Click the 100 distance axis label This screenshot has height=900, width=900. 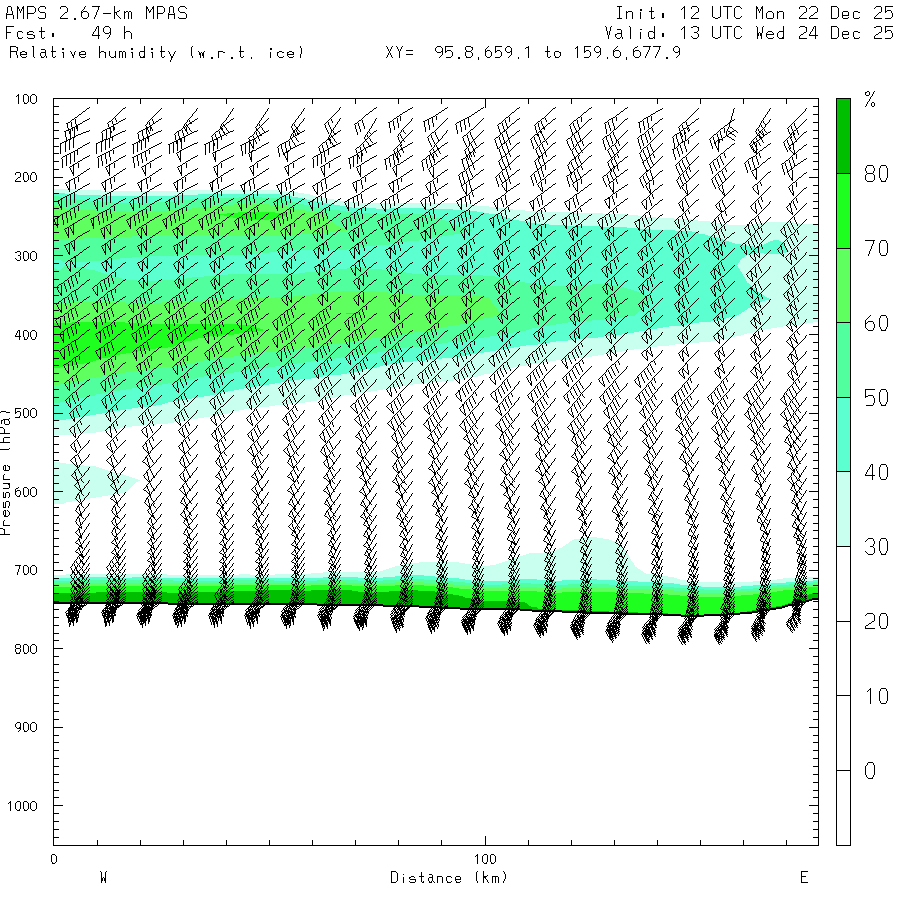tap(485, 859)
